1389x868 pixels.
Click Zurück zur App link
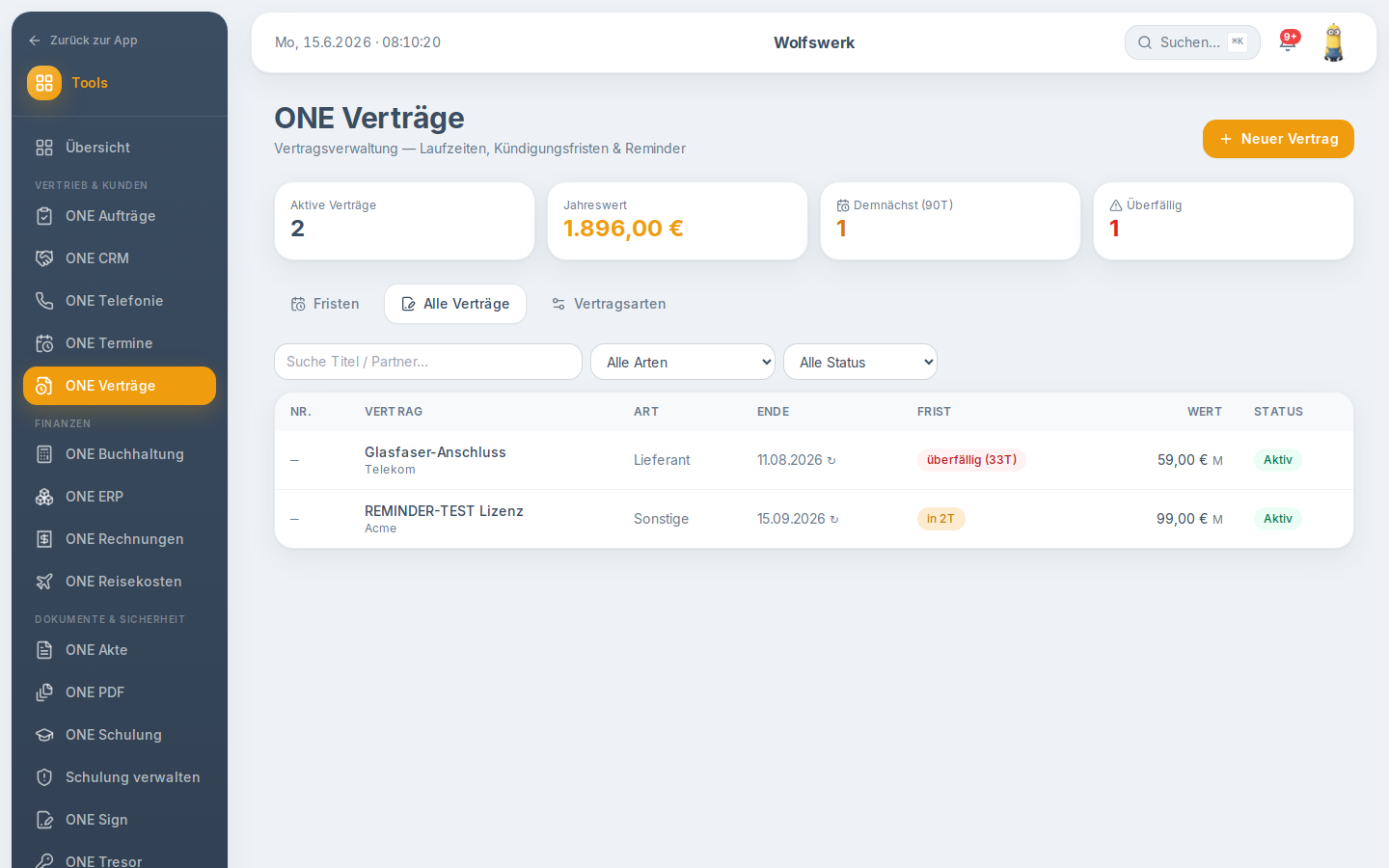pyautogui.click(x=83, y=41)
